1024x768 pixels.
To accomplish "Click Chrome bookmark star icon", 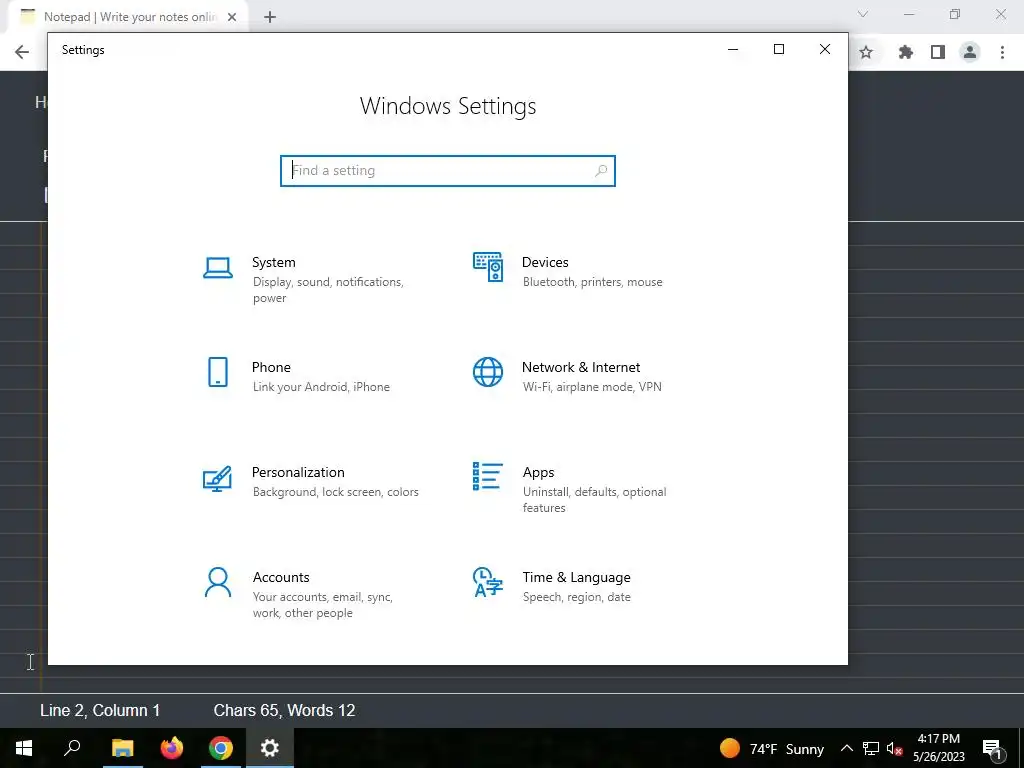I will click(x=866, y=52).
